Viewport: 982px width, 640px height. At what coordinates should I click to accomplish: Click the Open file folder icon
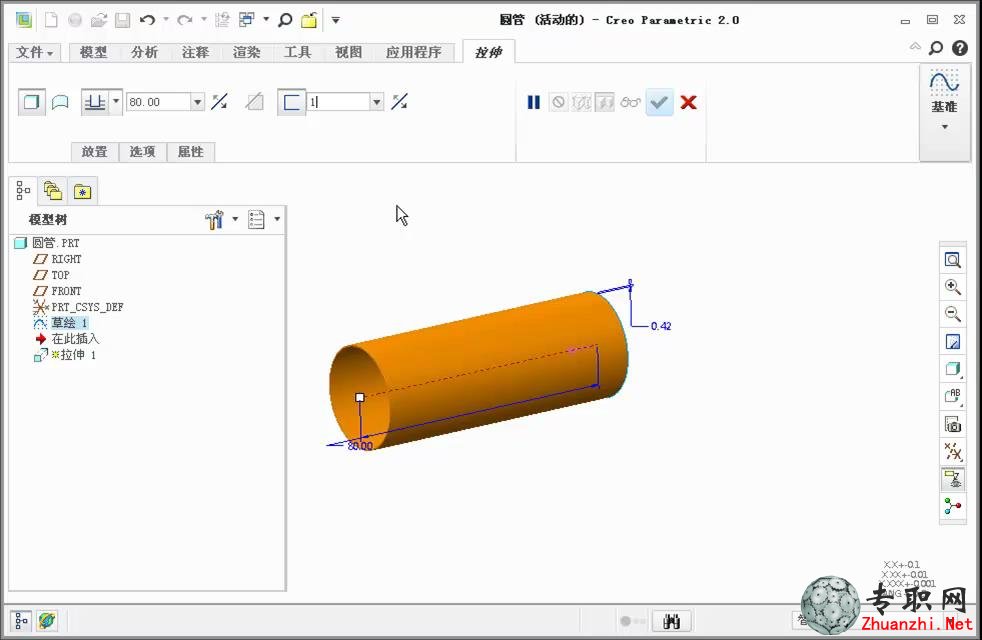[99, 20]
